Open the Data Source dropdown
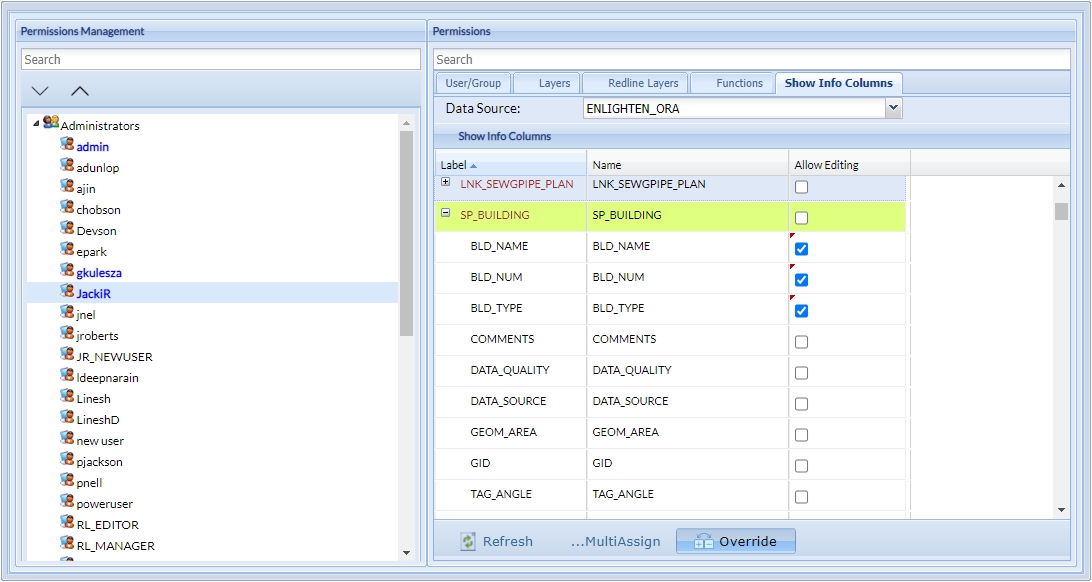Viewport: 1092px width, 582px height. (893, 108)
